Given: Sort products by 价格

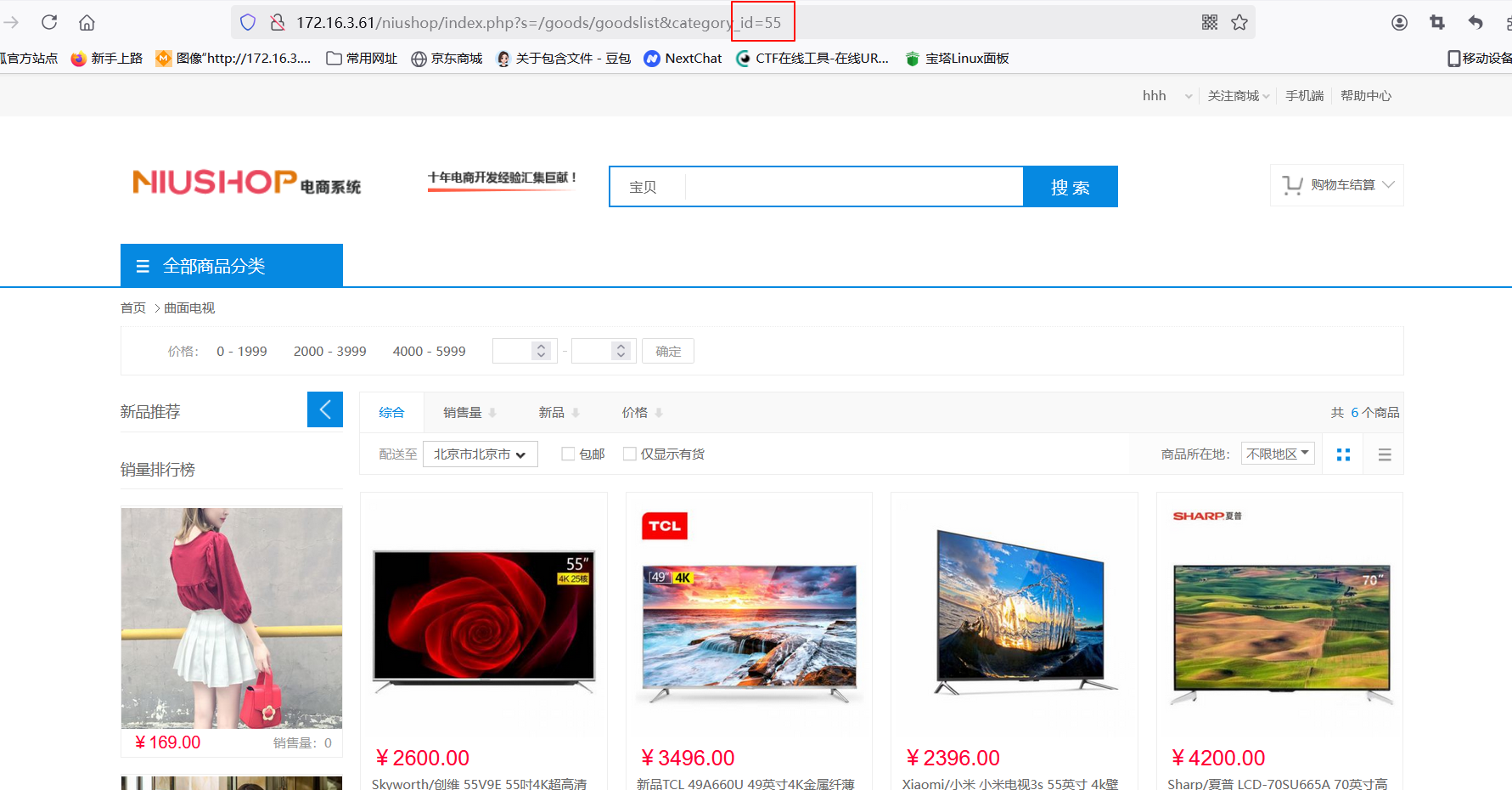Looking at the screenshot, I should pyautogui.click(x=642, y=412).
